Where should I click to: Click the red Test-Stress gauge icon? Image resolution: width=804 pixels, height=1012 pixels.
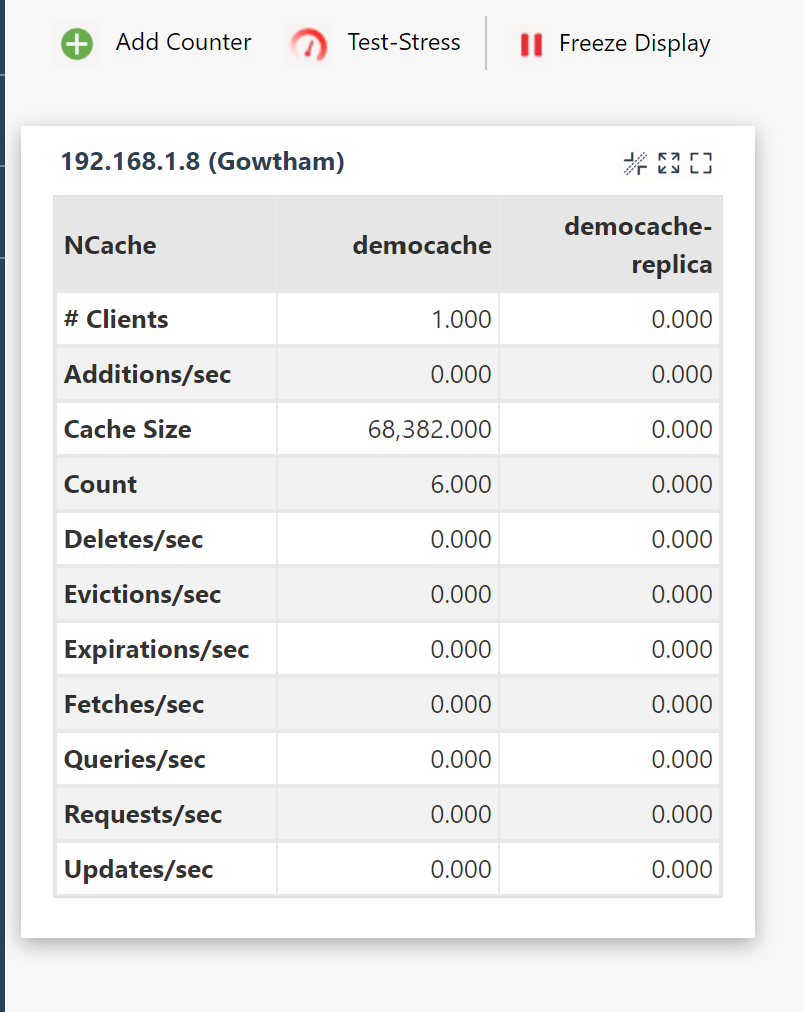point(308,44)
